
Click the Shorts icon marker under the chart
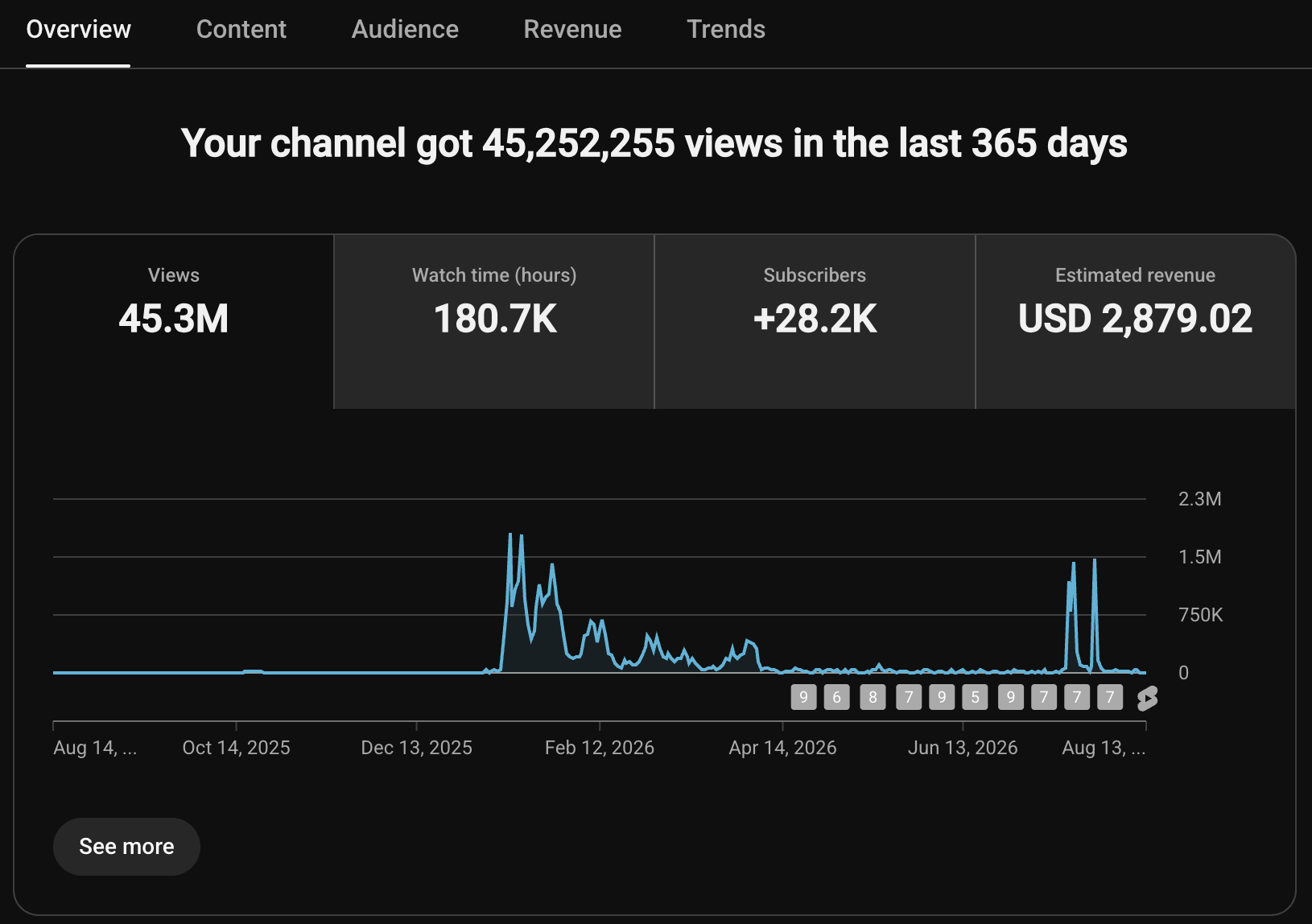1147,698
